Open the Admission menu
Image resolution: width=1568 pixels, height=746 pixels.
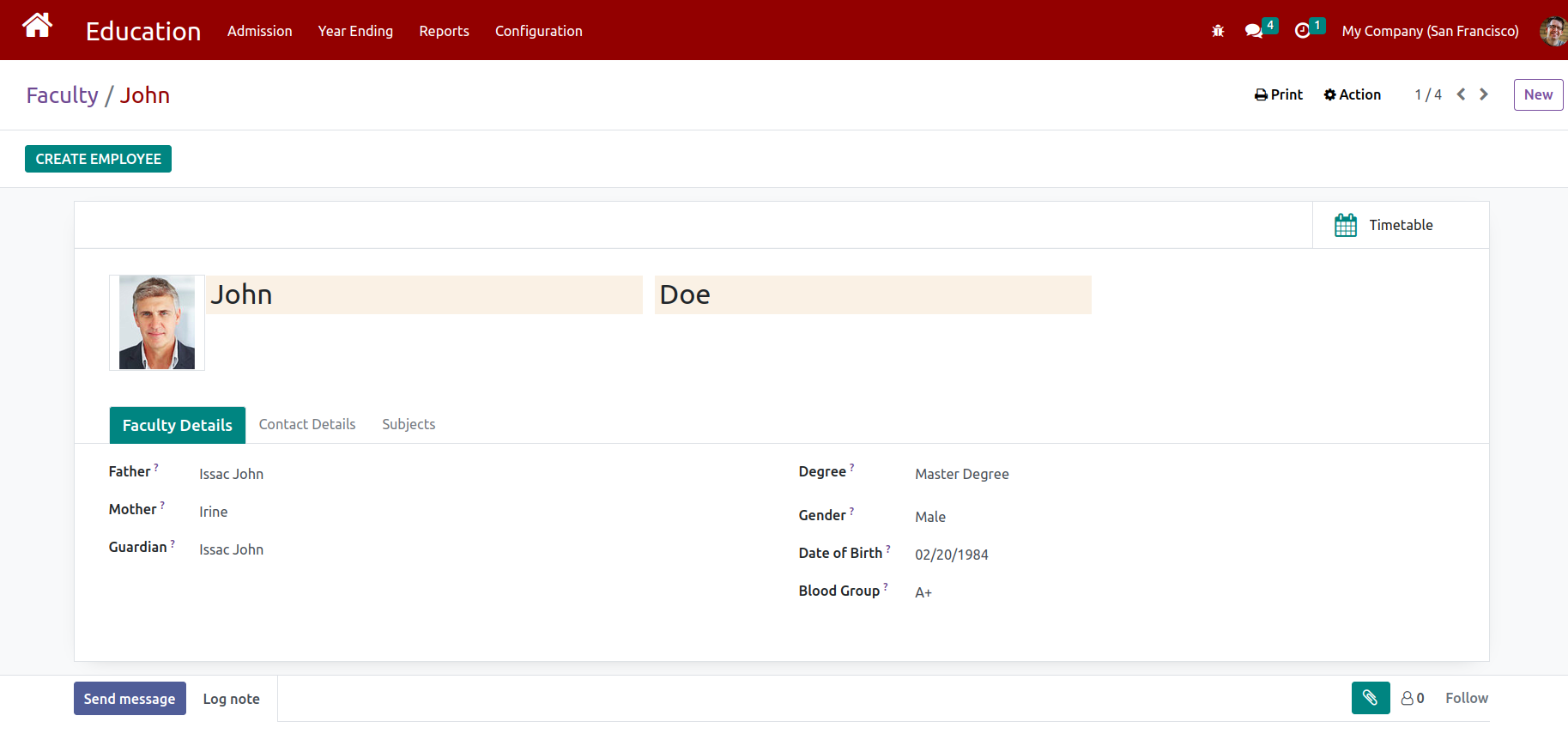click(x=259, y=31)
